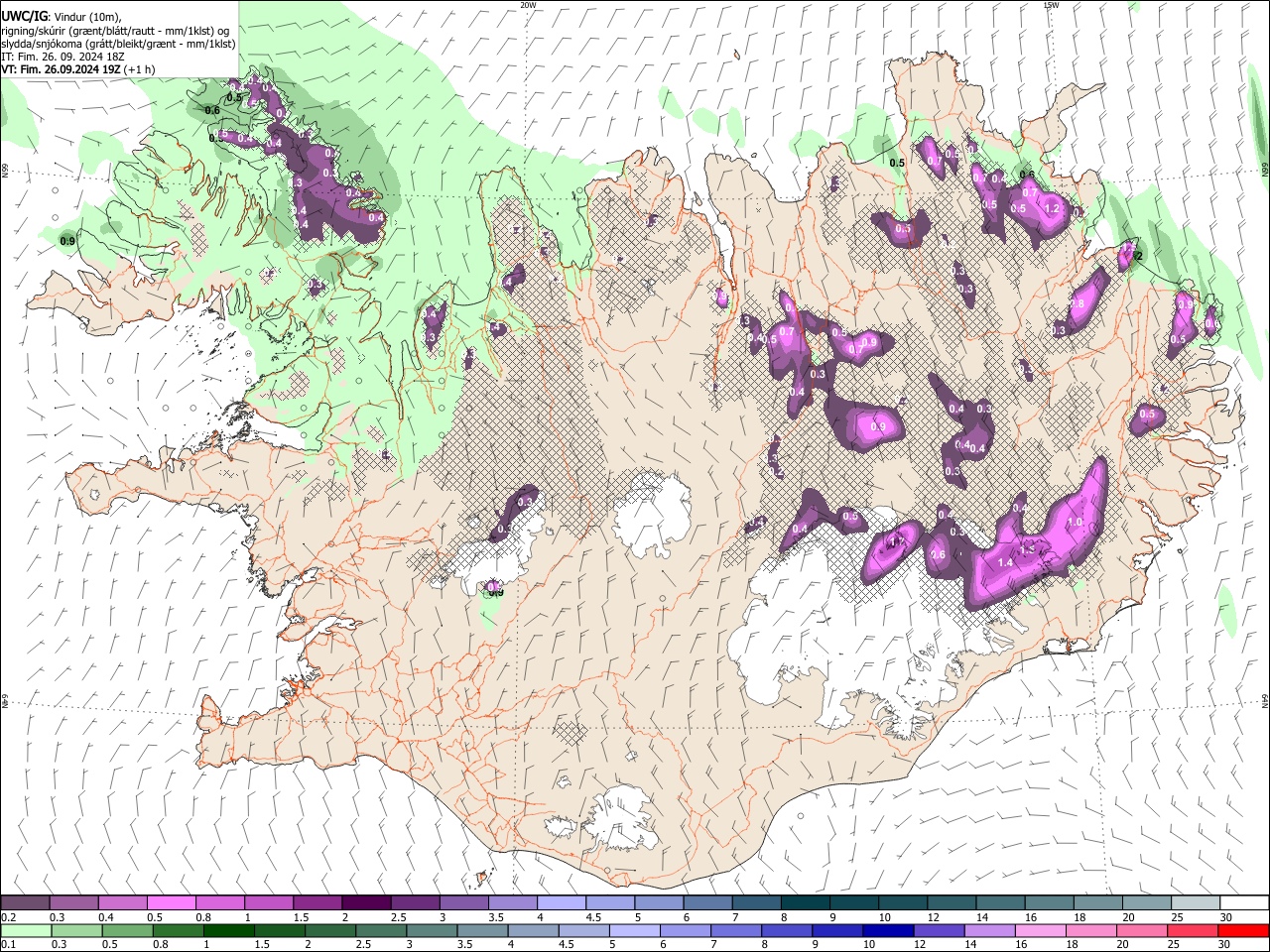Screen dimensions: 1270x952
Task: Click the pale green 0.1–0.3 rain legend swatch
Action: tap(26, 931)
